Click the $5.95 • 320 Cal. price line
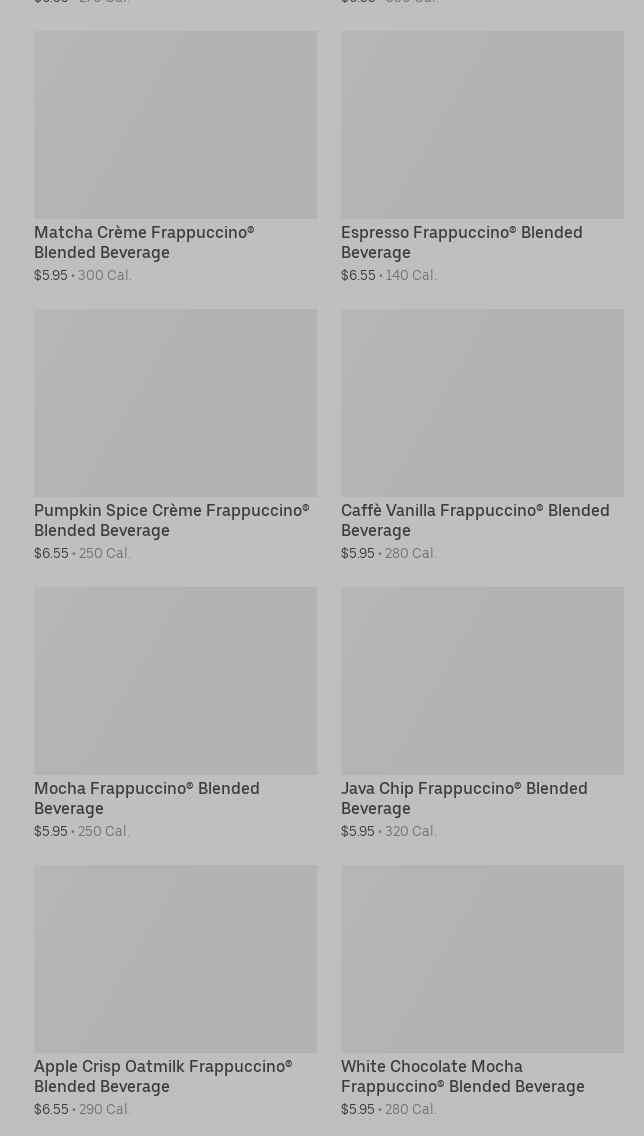644x1136 pixels. [389, 831]
